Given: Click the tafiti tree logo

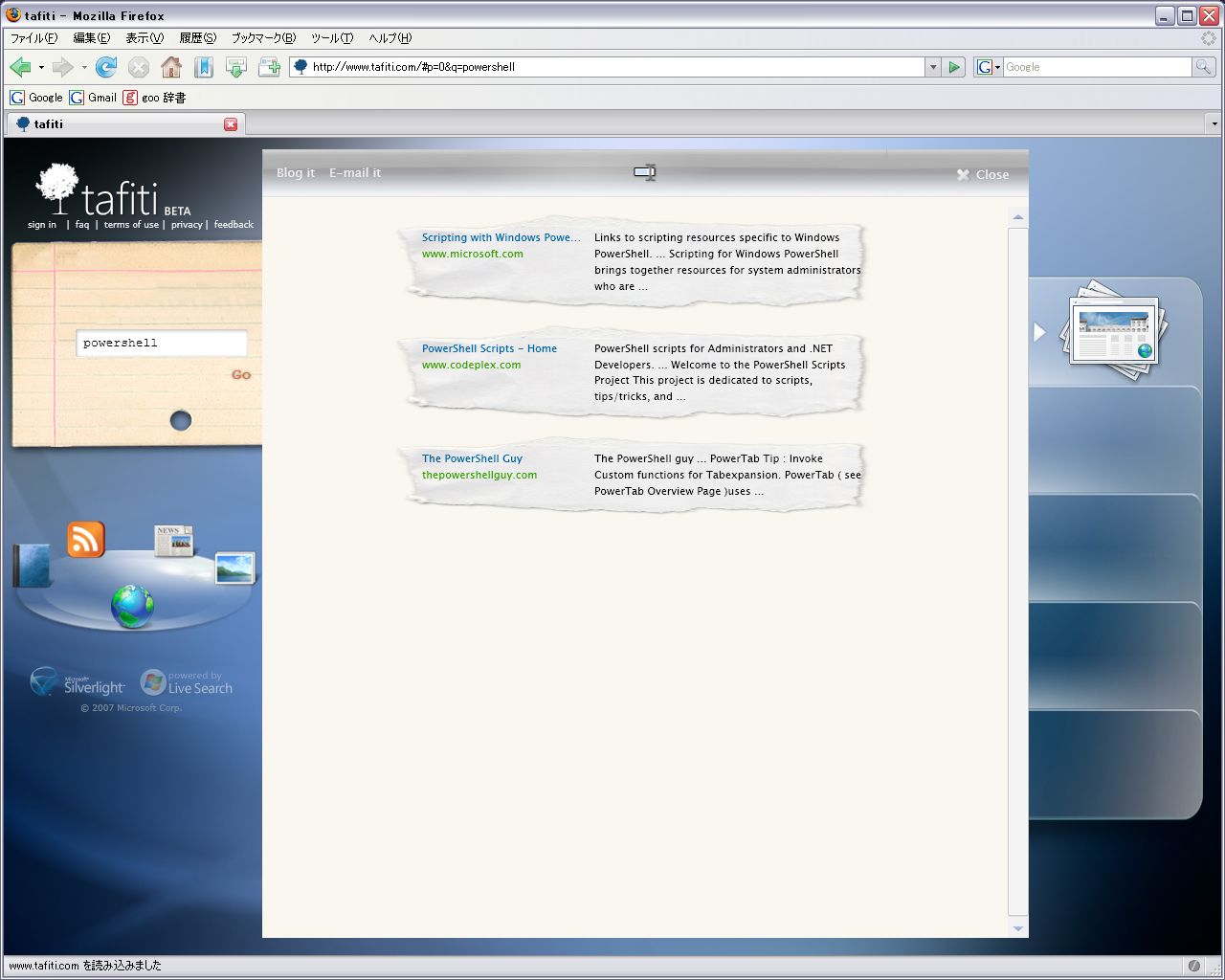Looking at the screenshot, I should click(57, 189).
